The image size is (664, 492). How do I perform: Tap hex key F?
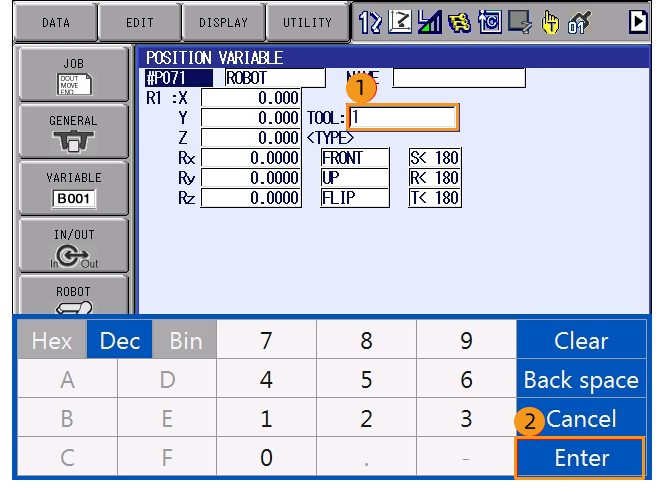[x=167, y=456]
